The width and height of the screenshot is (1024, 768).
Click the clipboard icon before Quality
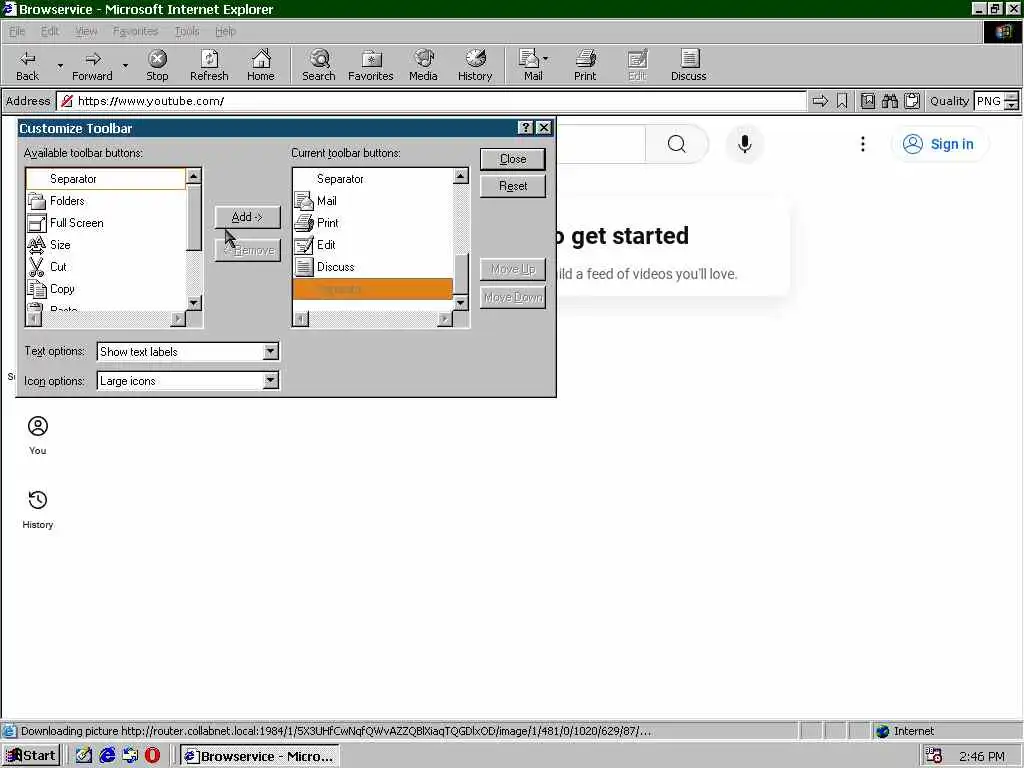click(x=912, y=101)
